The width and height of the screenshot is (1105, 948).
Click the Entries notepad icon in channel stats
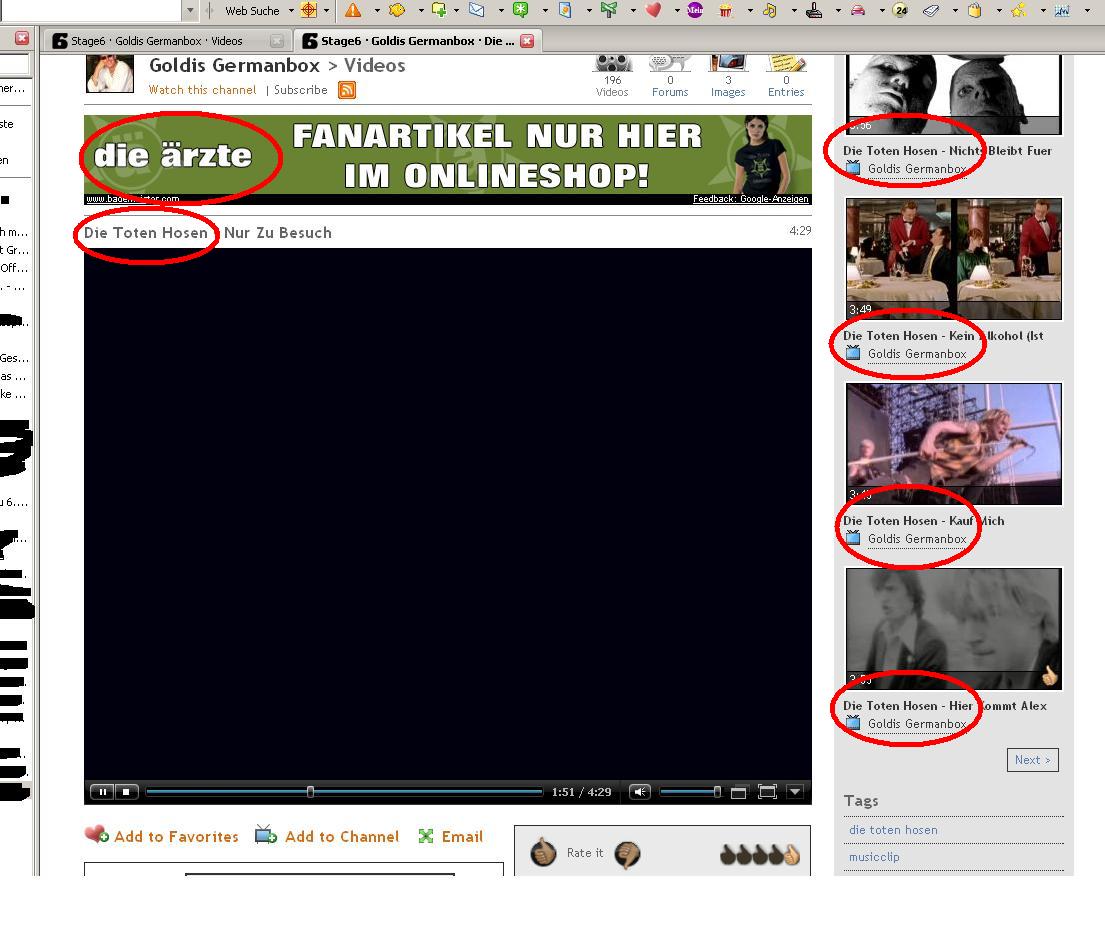tap(786, 63)
